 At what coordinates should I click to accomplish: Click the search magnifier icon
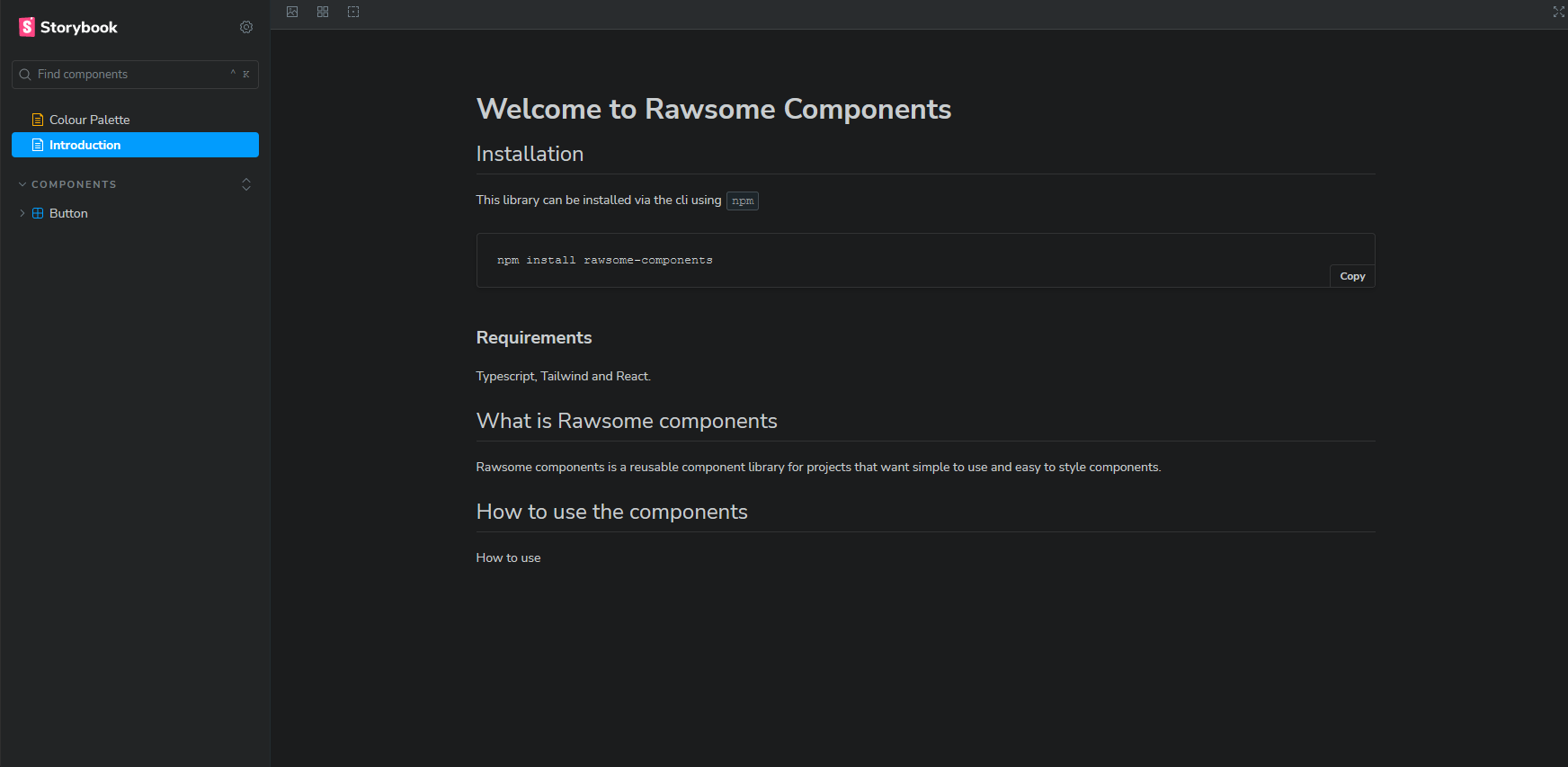point(25,75)
